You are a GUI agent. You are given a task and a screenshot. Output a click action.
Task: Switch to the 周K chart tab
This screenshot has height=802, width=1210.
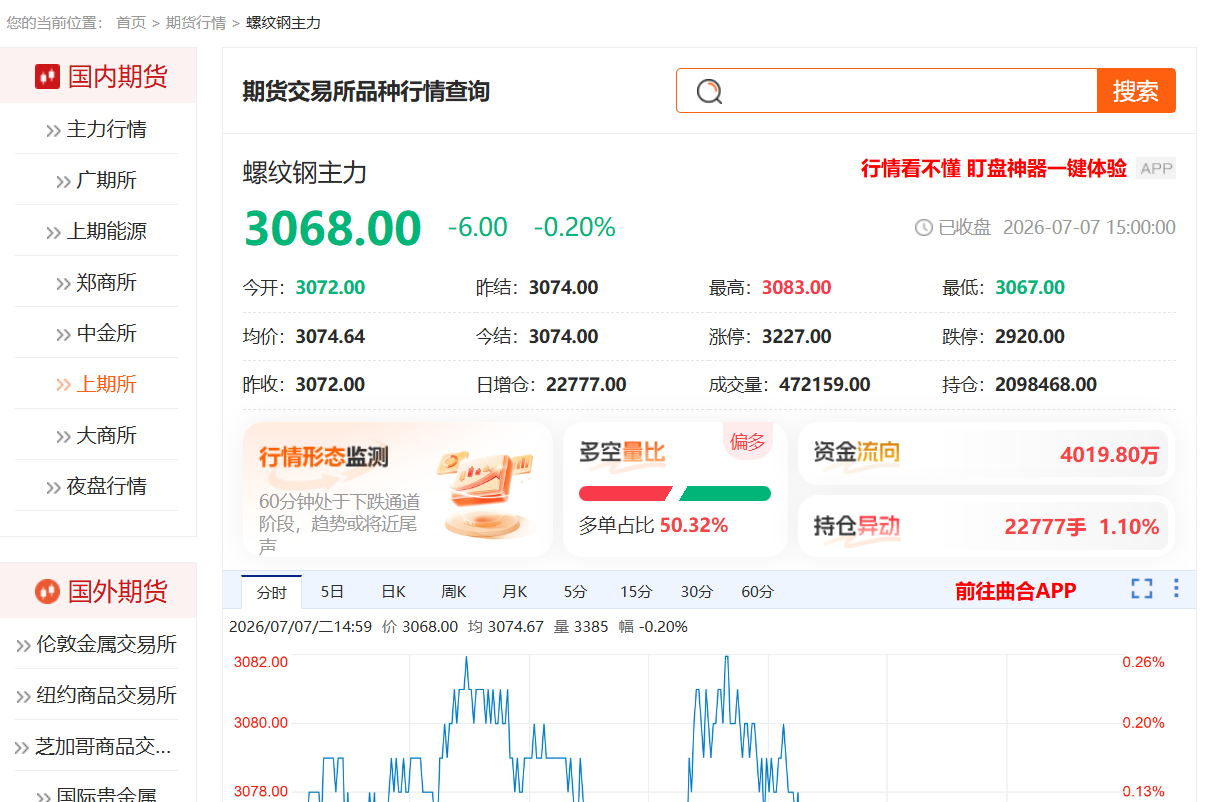(x=454, y=591)
